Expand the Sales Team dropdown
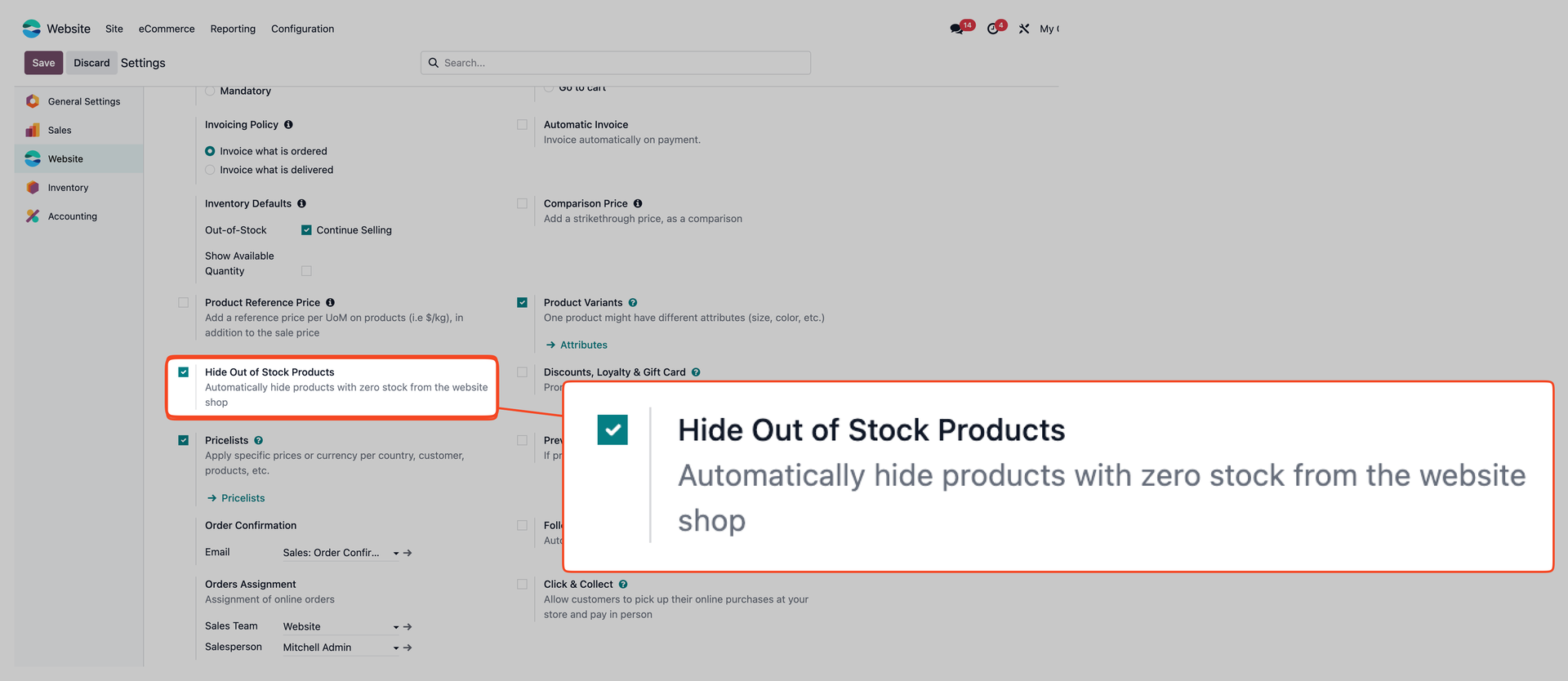Image resolution: width=1568 pixels, height=681 pixels. tap(395, 627)
